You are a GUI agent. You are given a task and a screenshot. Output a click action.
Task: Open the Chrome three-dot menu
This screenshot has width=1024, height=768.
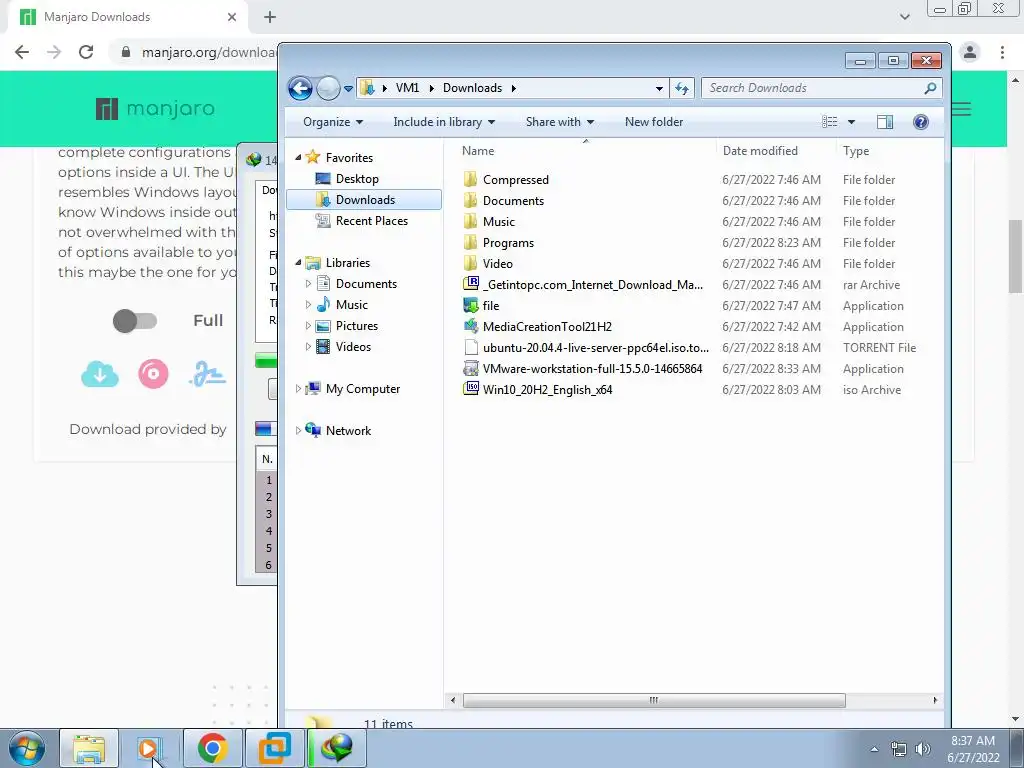(x=1002, y=52)
